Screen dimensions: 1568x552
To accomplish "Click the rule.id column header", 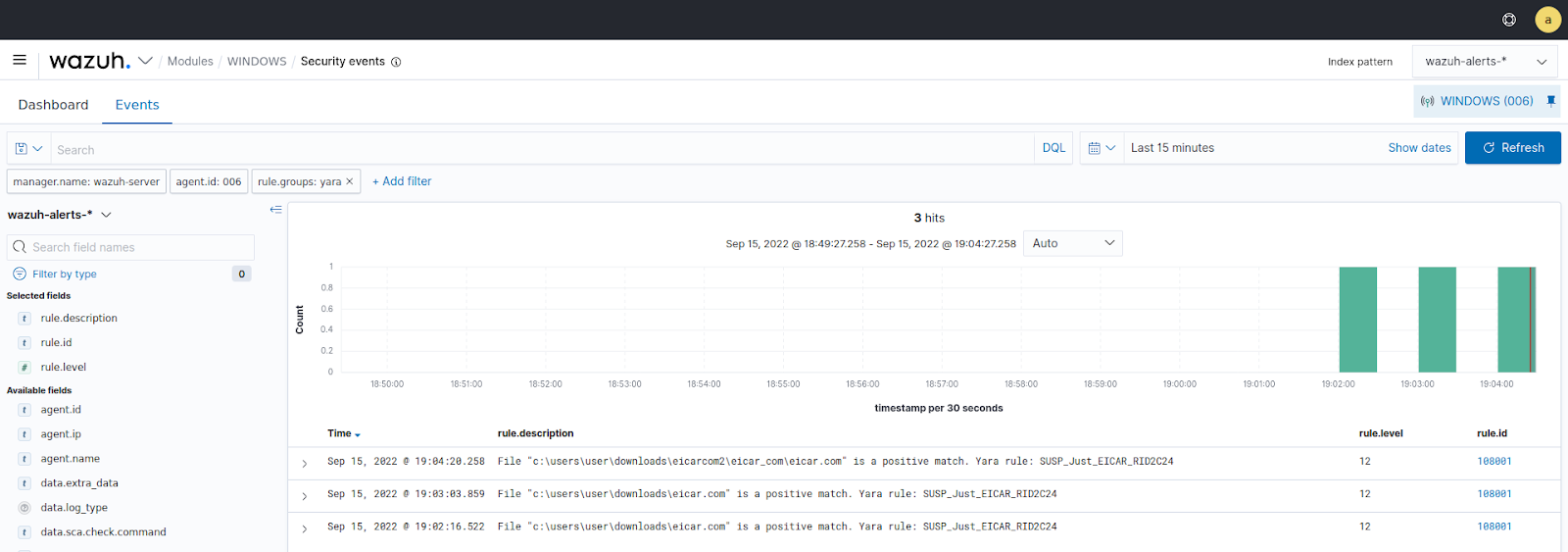I will pyautogui.click(x=1492, y=433).
